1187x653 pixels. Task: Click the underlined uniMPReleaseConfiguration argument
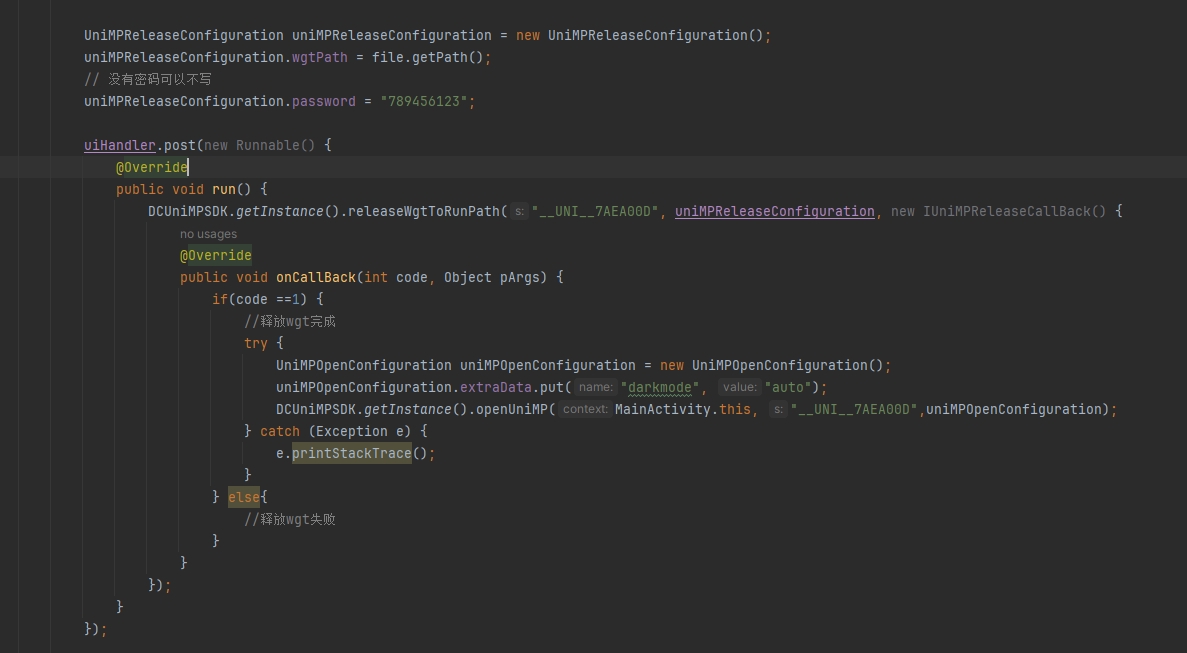[x=774, y=211]
